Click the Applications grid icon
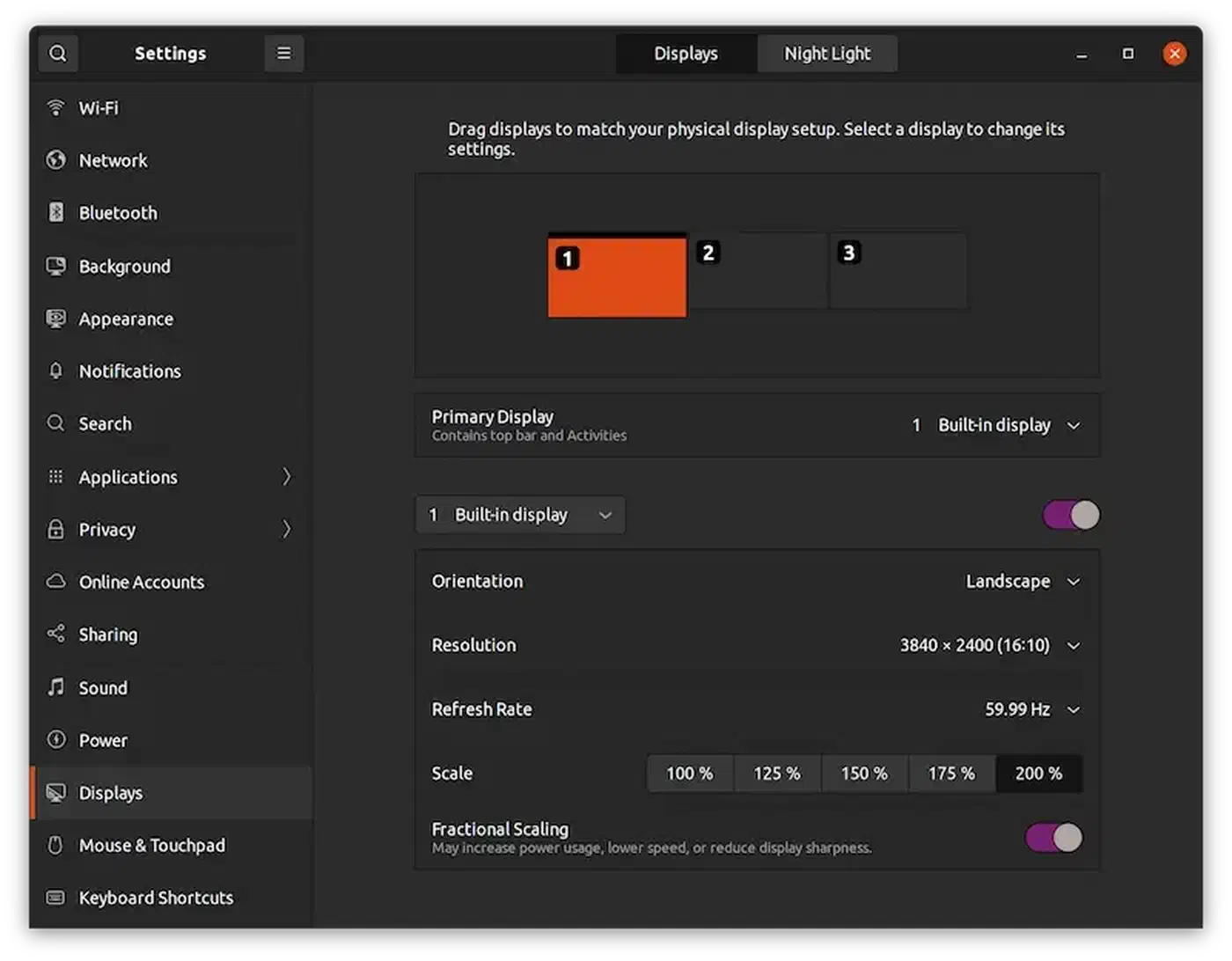Screen dimensions: 1232x961 point(55,476)
